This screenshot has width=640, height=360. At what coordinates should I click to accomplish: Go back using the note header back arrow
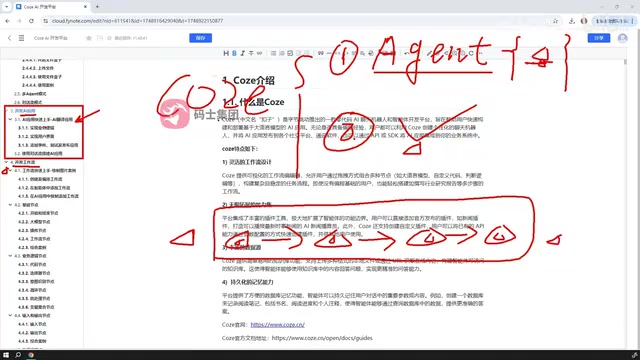click(9, 38)
